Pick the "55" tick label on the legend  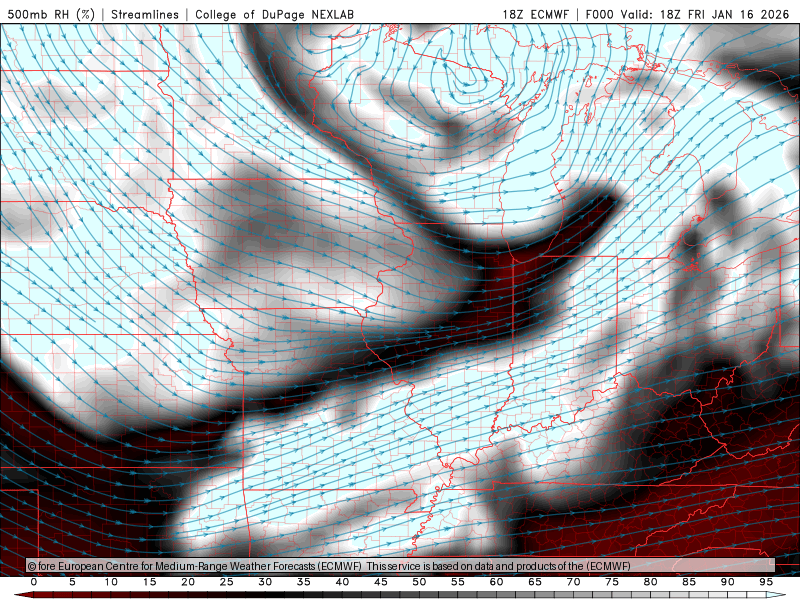coord(458,582)
